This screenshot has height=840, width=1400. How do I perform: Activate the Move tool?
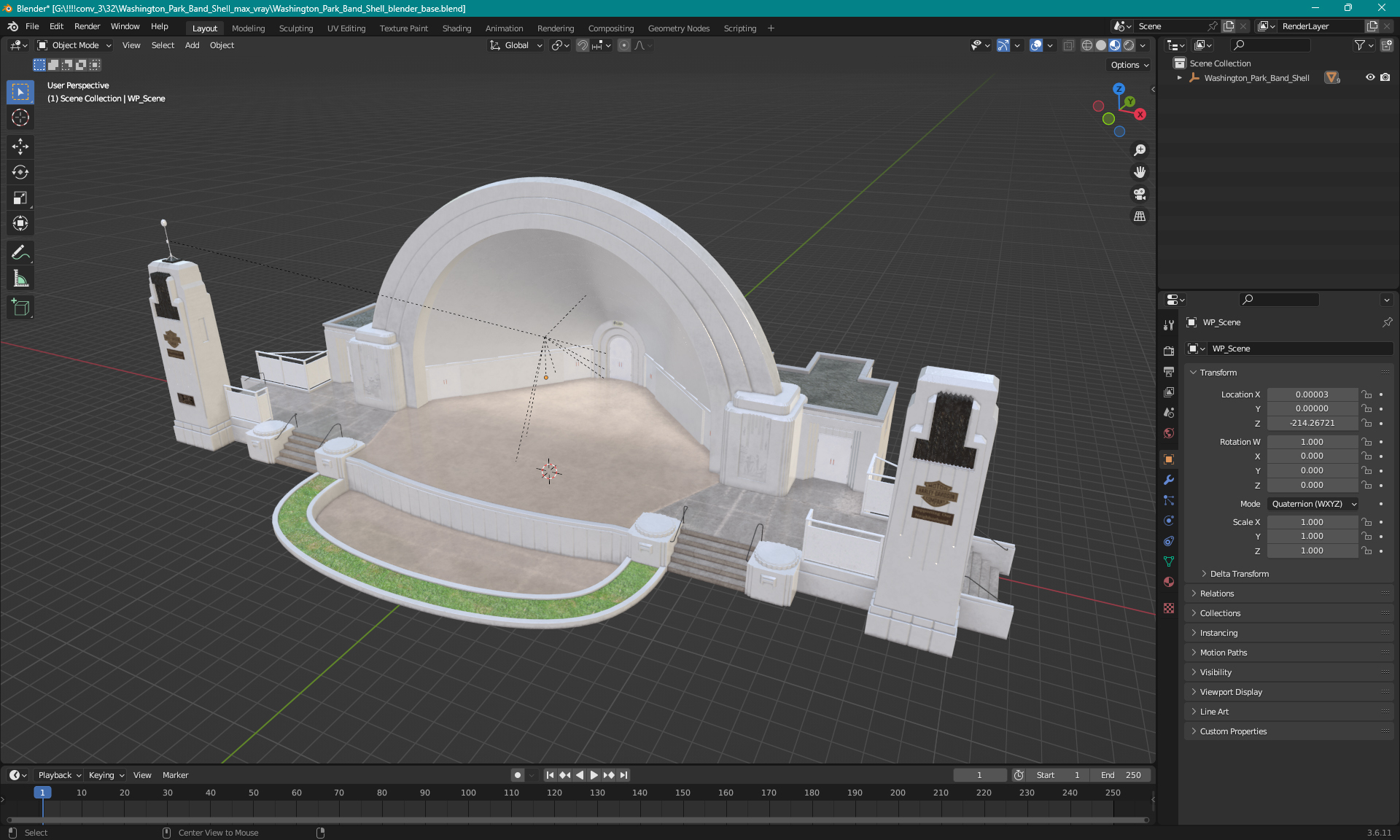(x=20, y=147)
